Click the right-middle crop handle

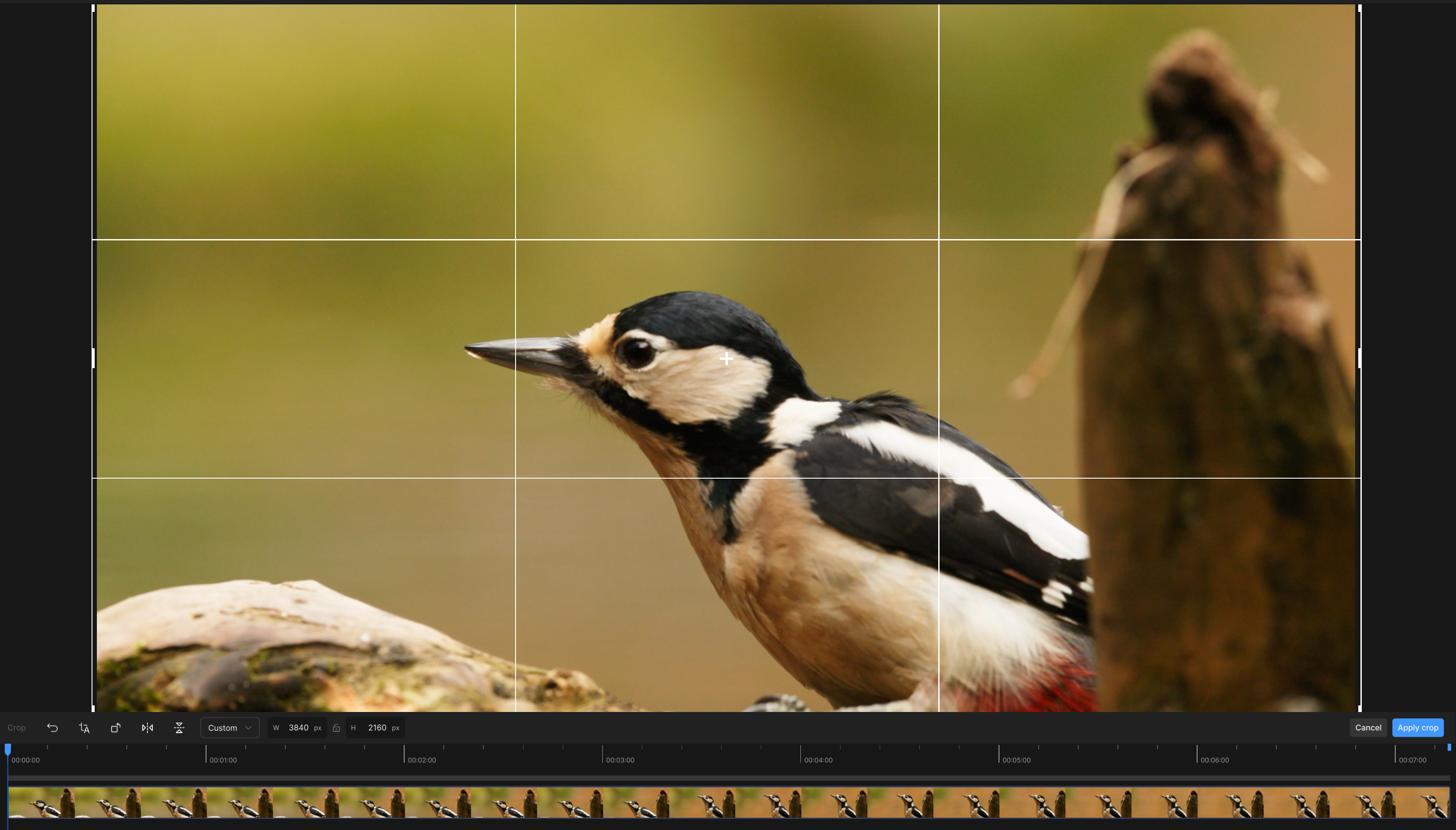1360,358
